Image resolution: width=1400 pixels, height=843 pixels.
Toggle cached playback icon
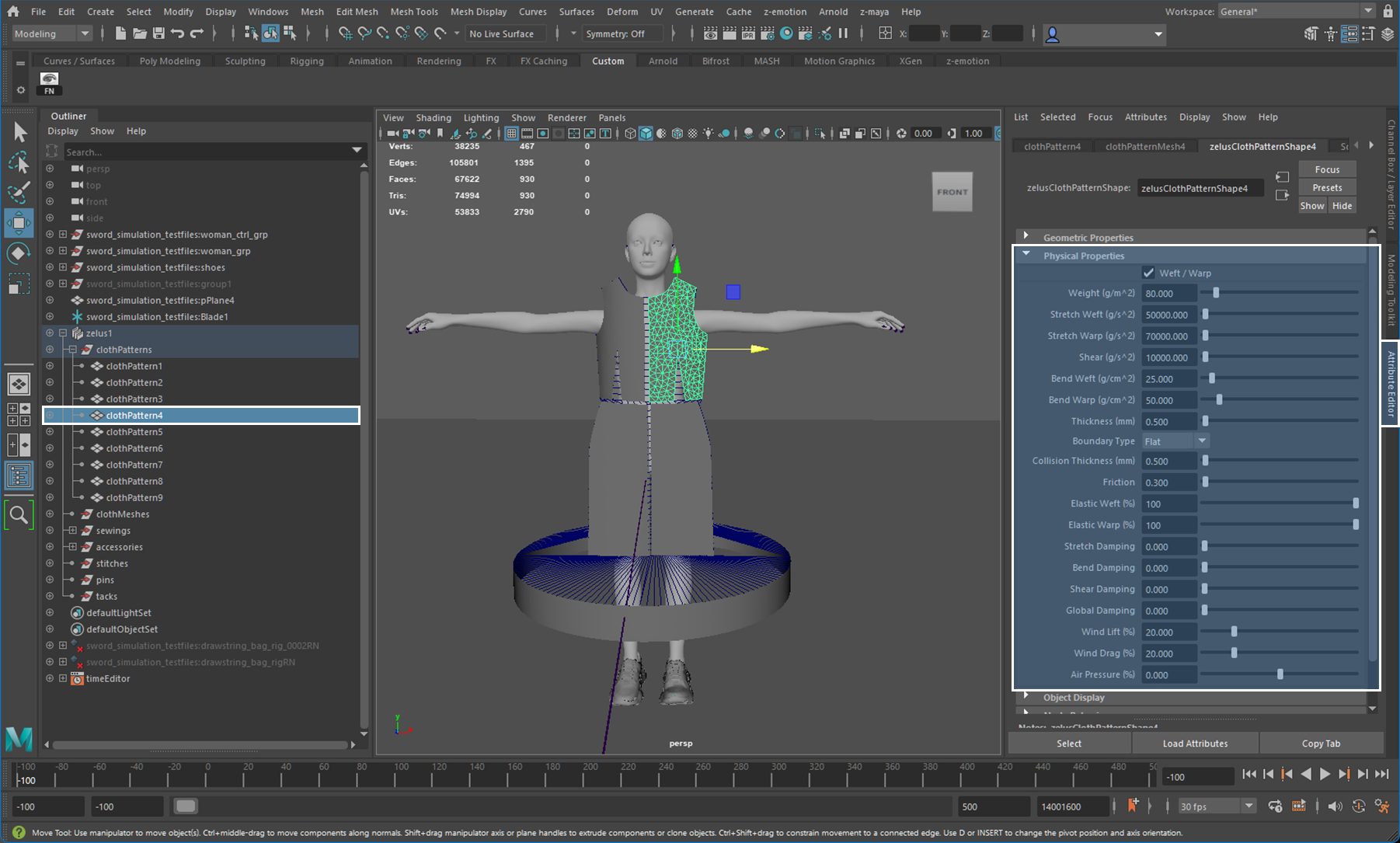pos(1299,806)
